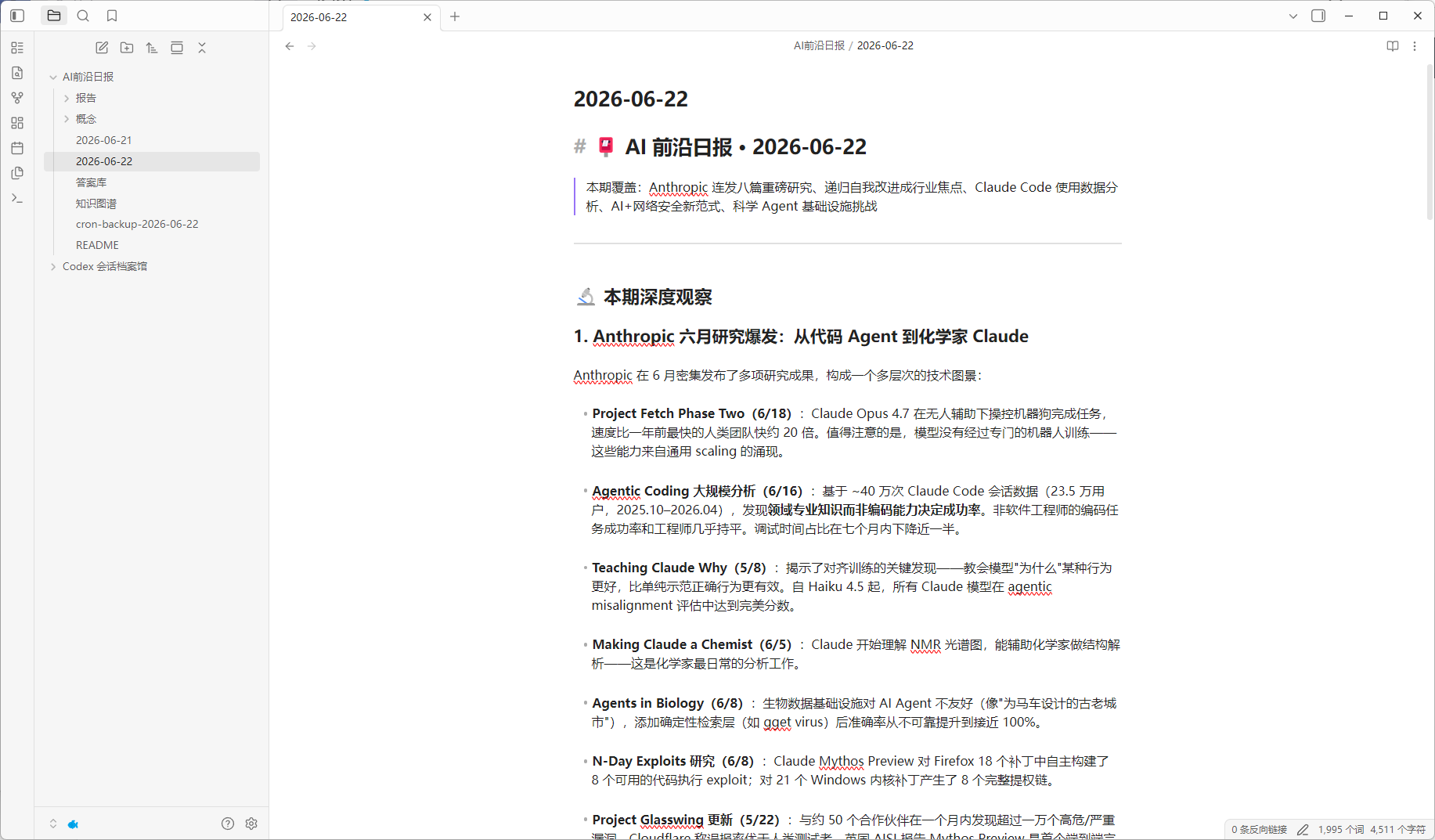Click the 2026-06-22 breadcrumb title
1435x840 pixels.
tap(885, 45)
